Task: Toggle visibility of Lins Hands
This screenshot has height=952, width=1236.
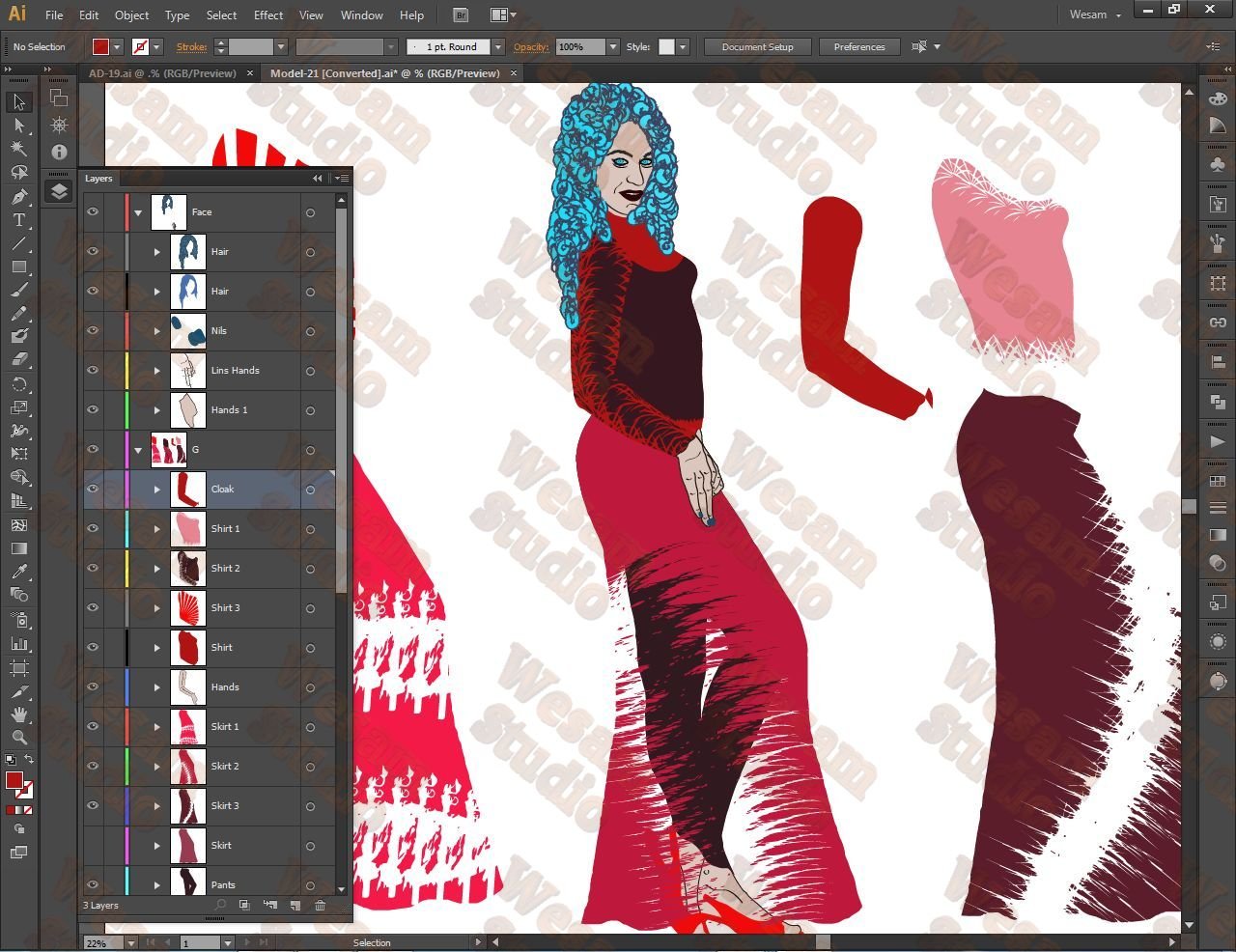Action: click(93, 370)
